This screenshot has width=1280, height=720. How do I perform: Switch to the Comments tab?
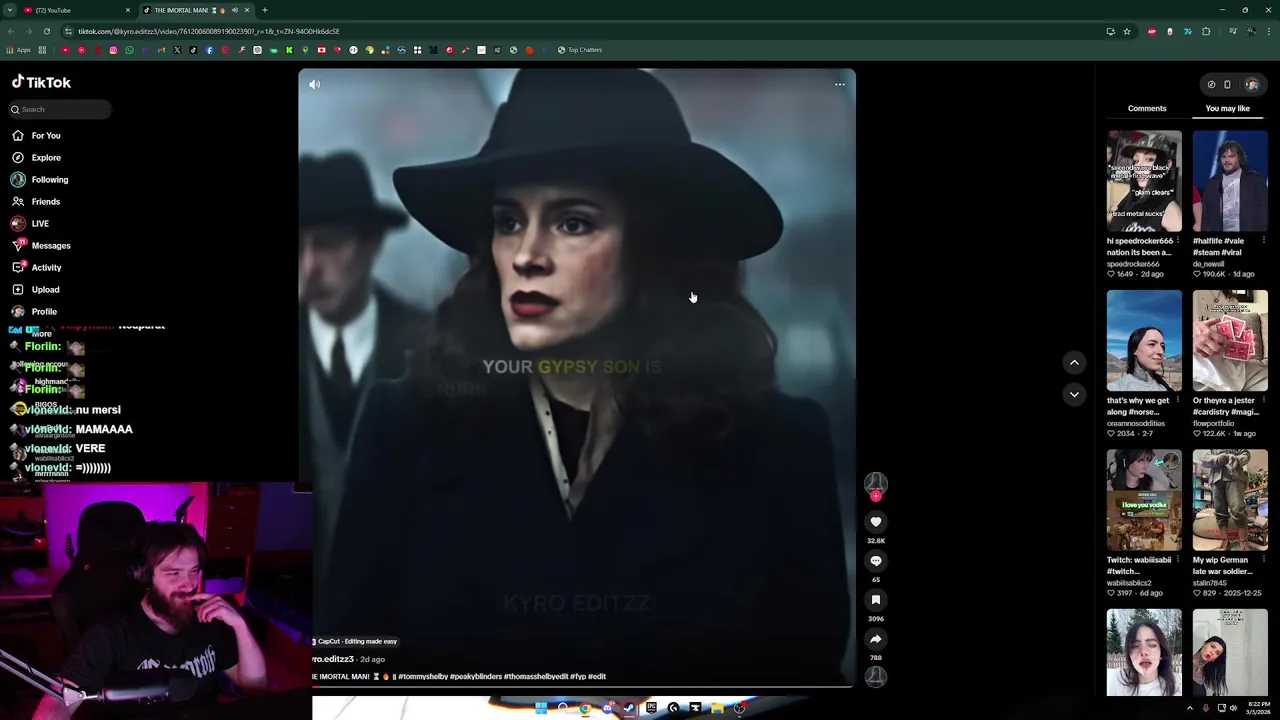pos(1147,108)
